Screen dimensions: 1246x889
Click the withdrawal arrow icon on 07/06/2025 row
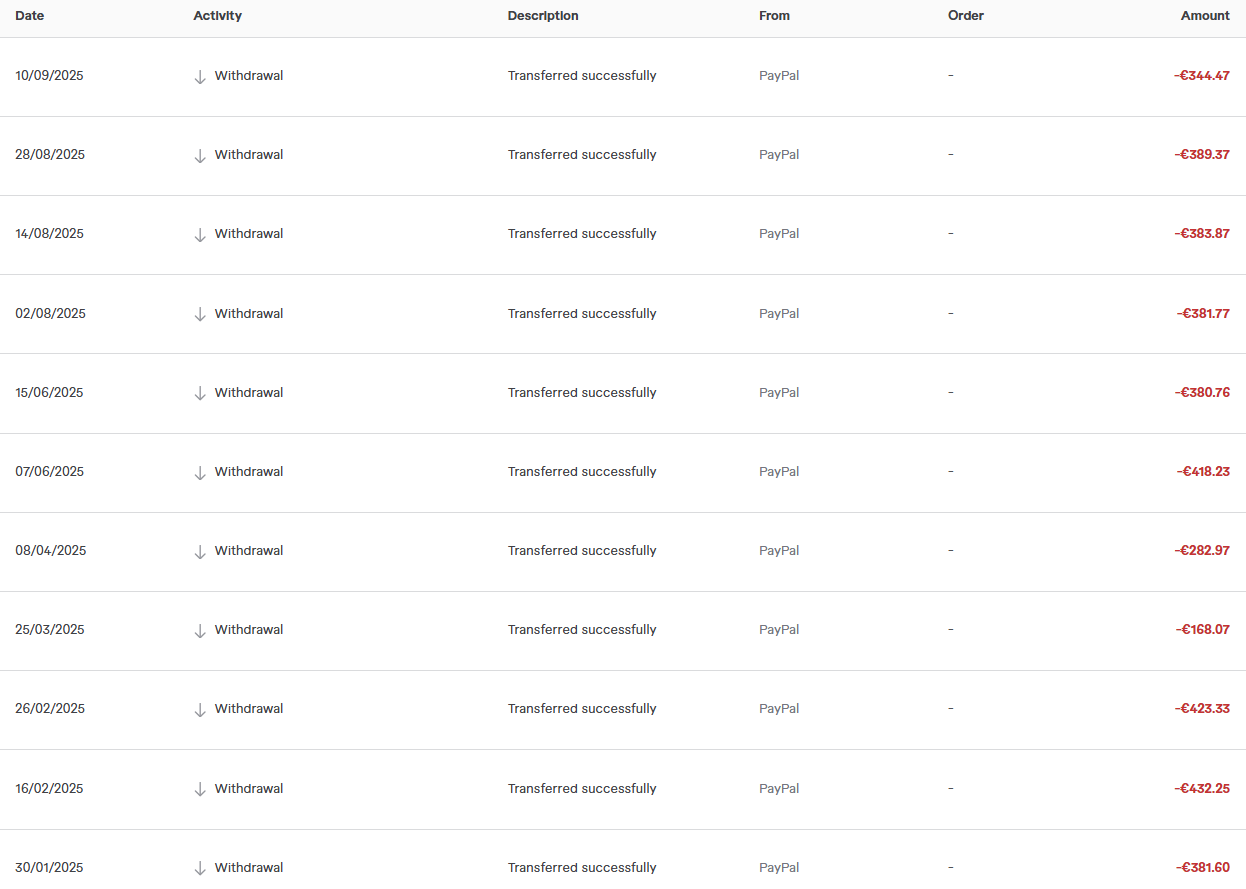pyautogui.click(x=200, y=472)
